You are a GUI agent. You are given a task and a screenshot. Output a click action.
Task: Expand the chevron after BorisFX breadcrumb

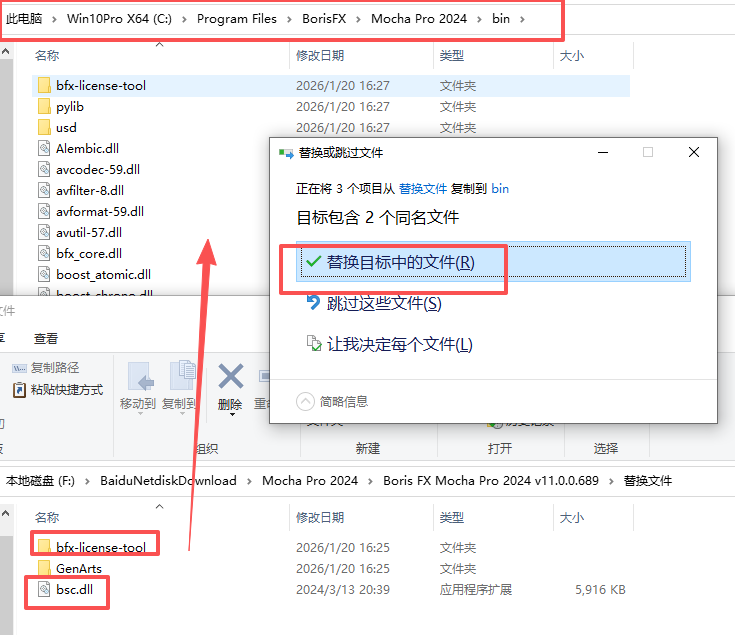click(358, 19)
